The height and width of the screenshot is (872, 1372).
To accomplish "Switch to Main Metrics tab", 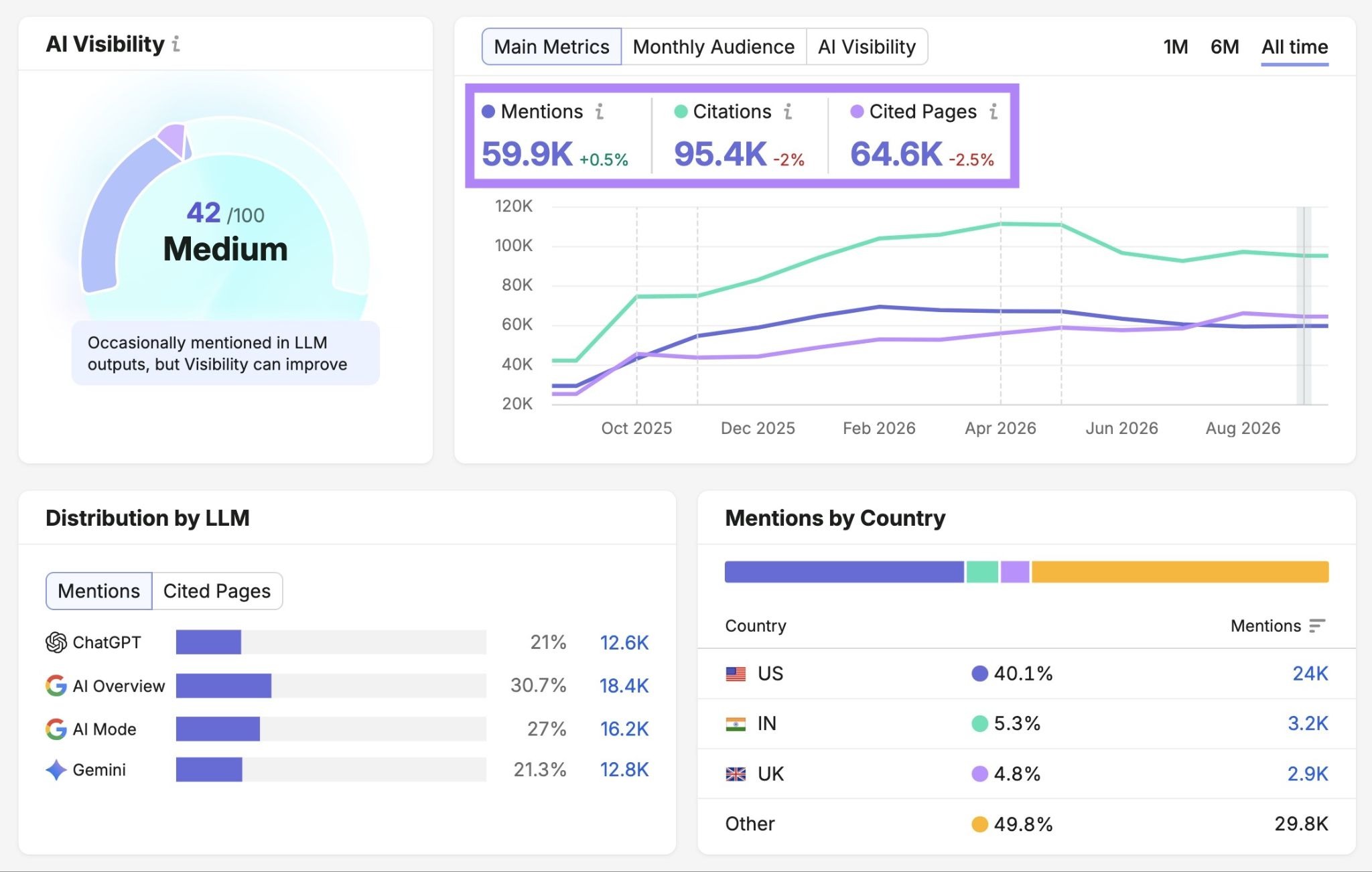I will (x=551, y=47).
